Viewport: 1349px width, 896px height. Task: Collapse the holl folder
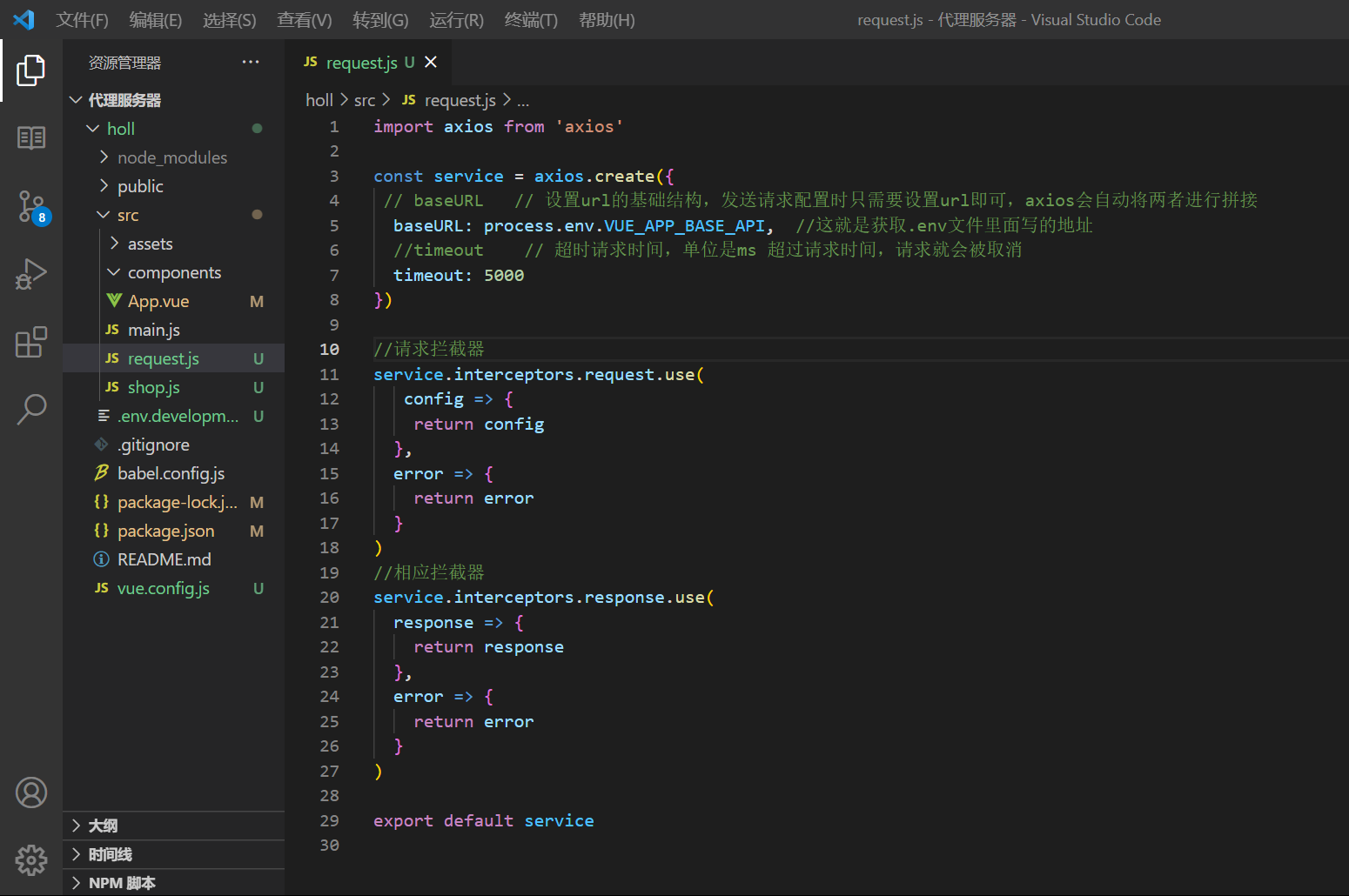pyautogui.click(x=93, y=129)
